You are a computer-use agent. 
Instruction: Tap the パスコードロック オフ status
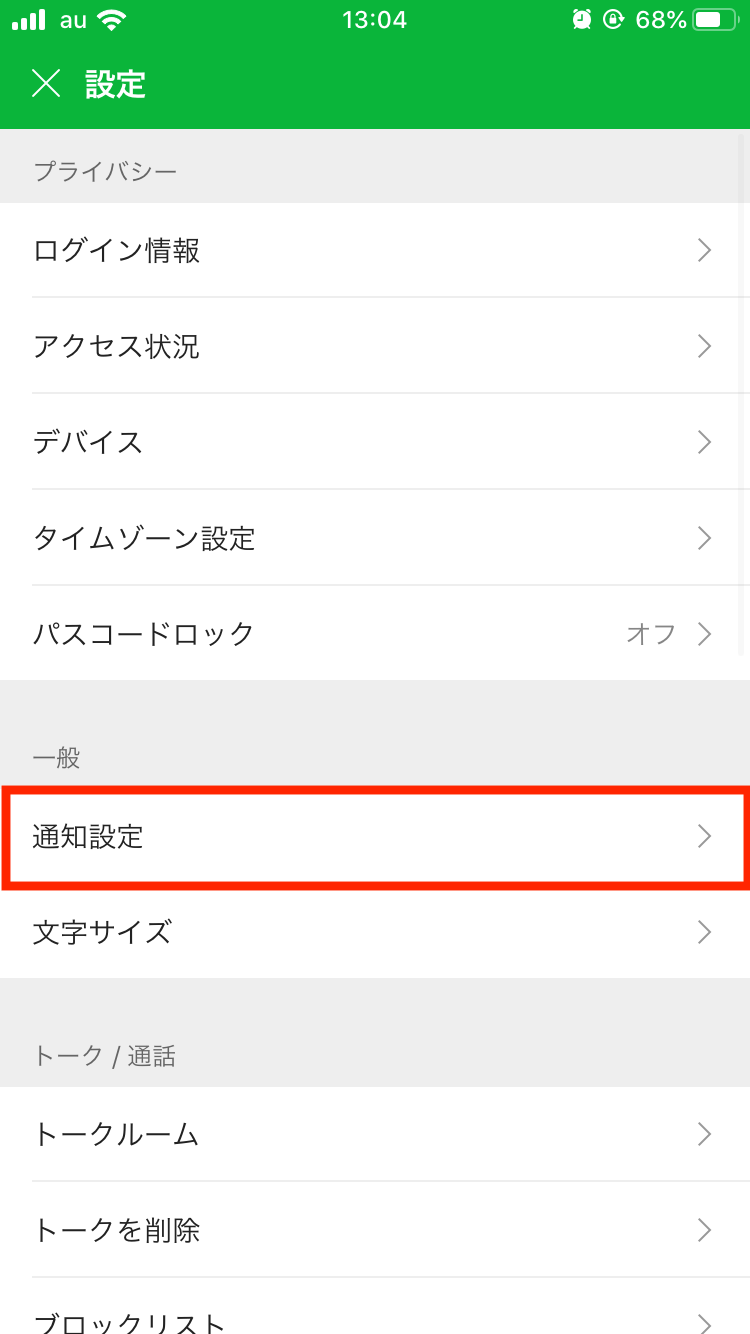651,634
